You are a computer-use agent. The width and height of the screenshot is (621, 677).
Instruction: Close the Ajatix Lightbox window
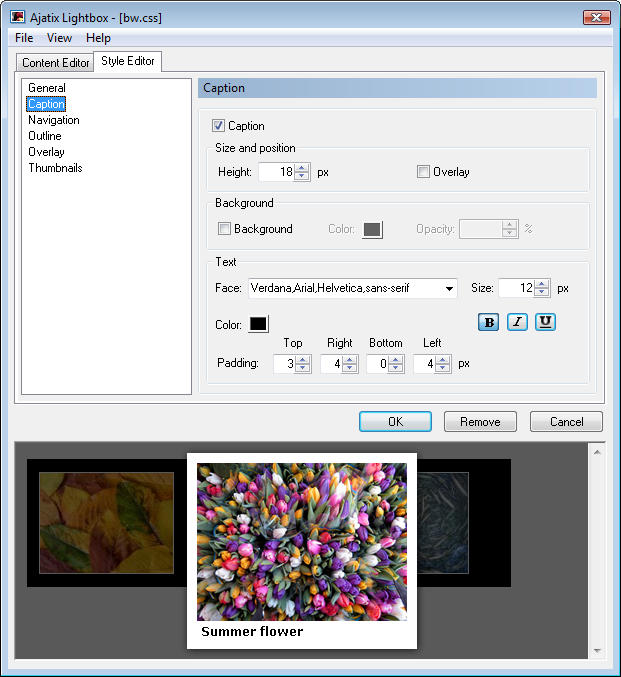596,17
